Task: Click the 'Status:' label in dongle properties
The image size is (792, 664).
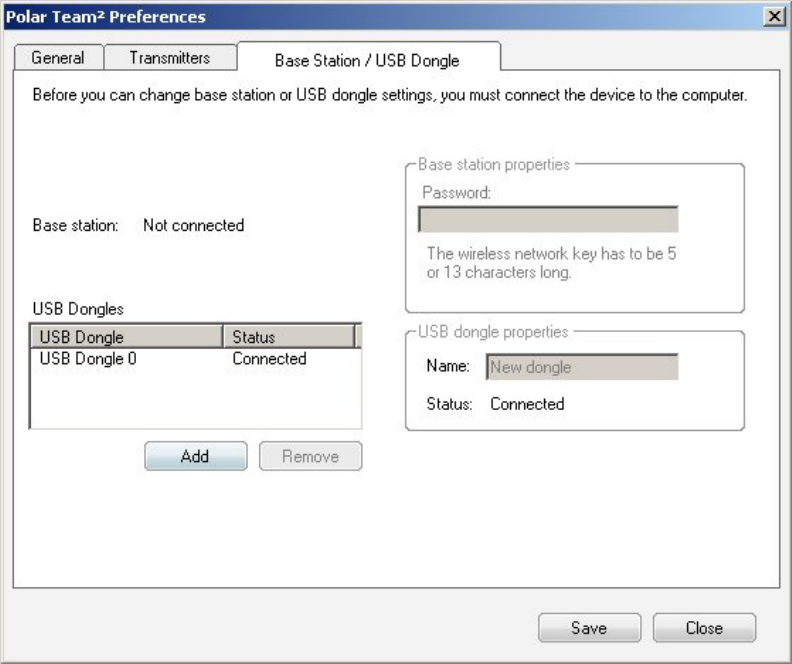Action: coord(449,404)
